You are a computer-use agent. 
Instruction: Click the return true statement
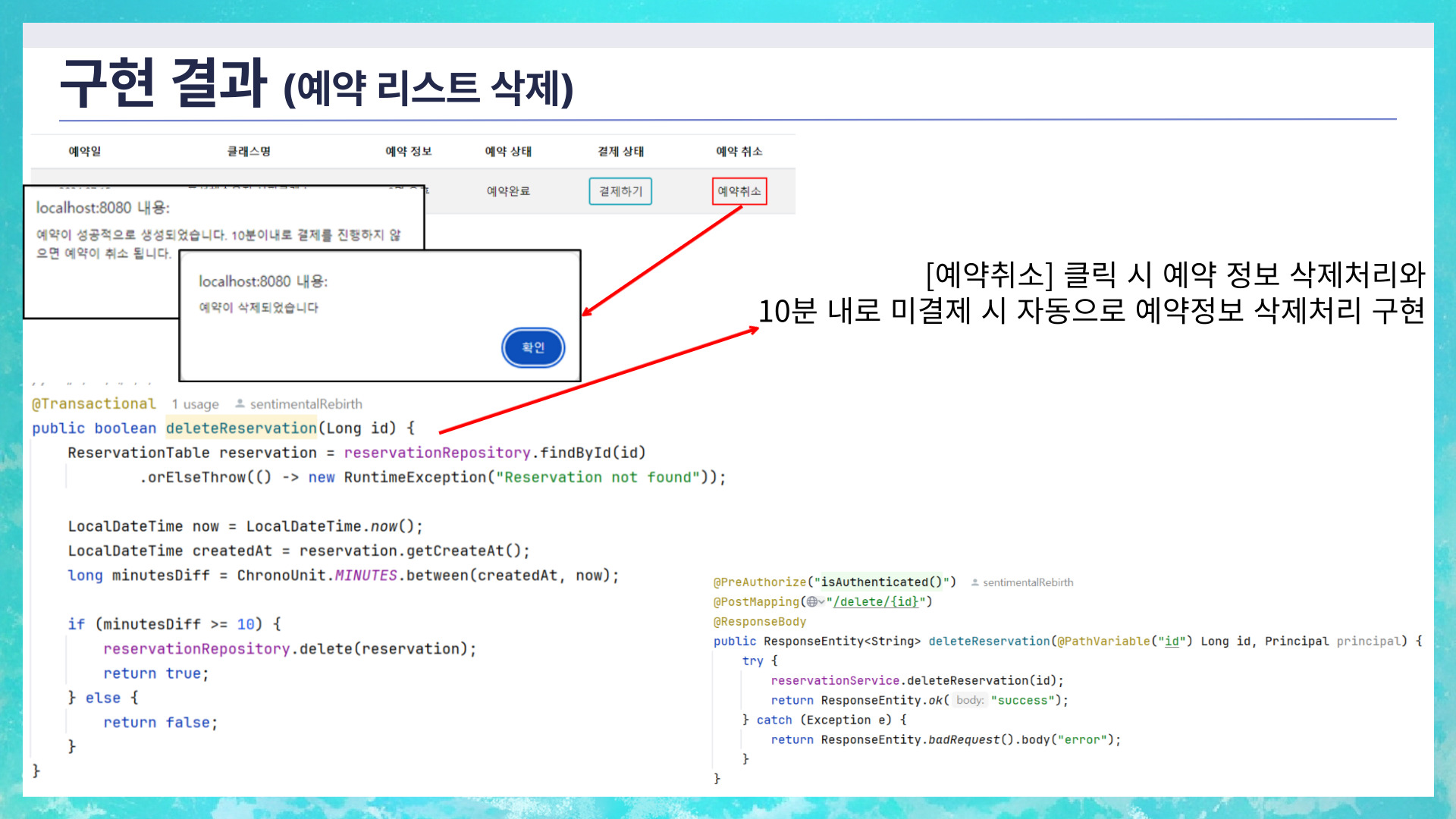pos(156,673)
